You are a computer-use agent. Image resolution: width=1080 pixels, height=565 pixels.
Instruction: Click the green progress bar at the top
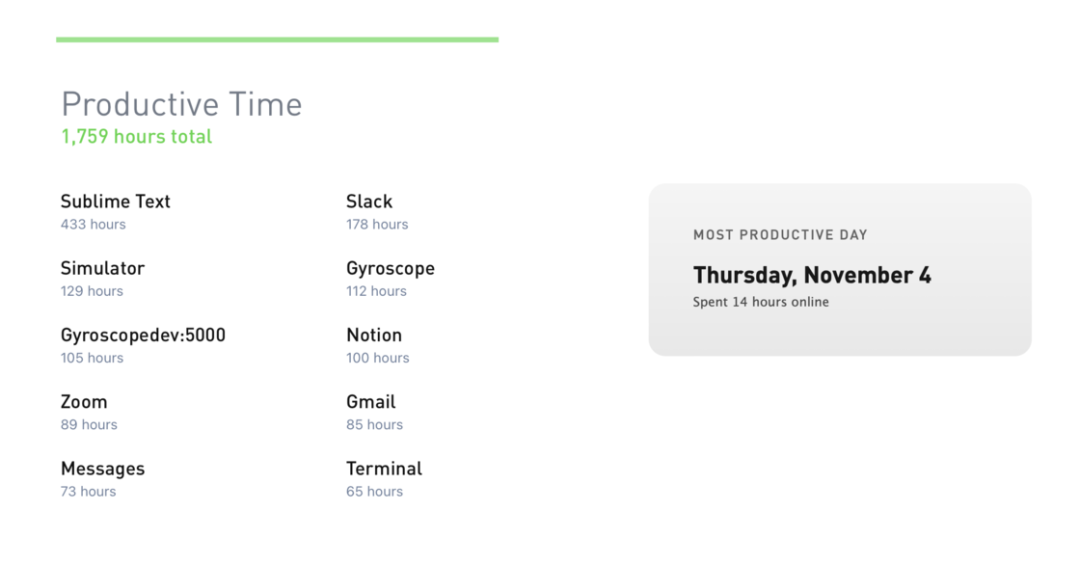pyautogui.click(x=277, y=40)
